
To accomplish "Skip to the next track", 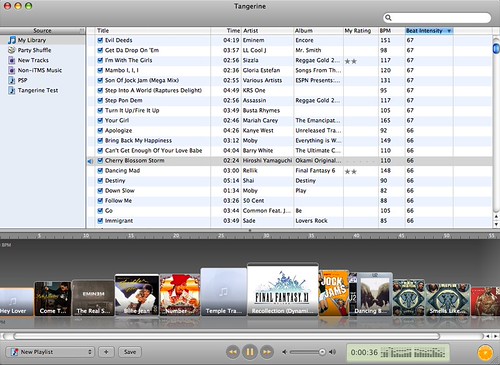I will (x=267, y=352).
